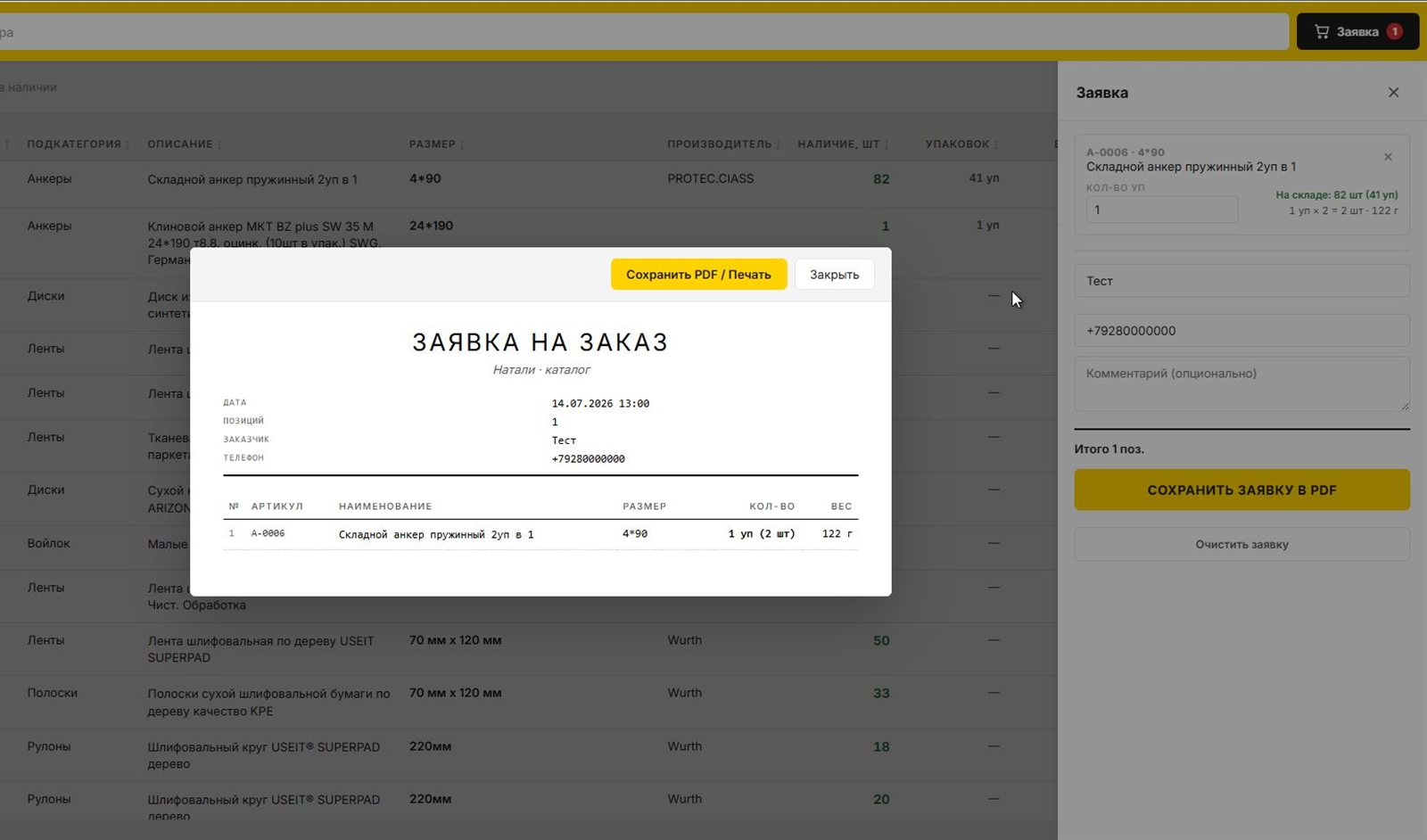The image size is (1427, 840).
Task: Click Сохранить PDF / Печать button
Action: pos(698,275)
